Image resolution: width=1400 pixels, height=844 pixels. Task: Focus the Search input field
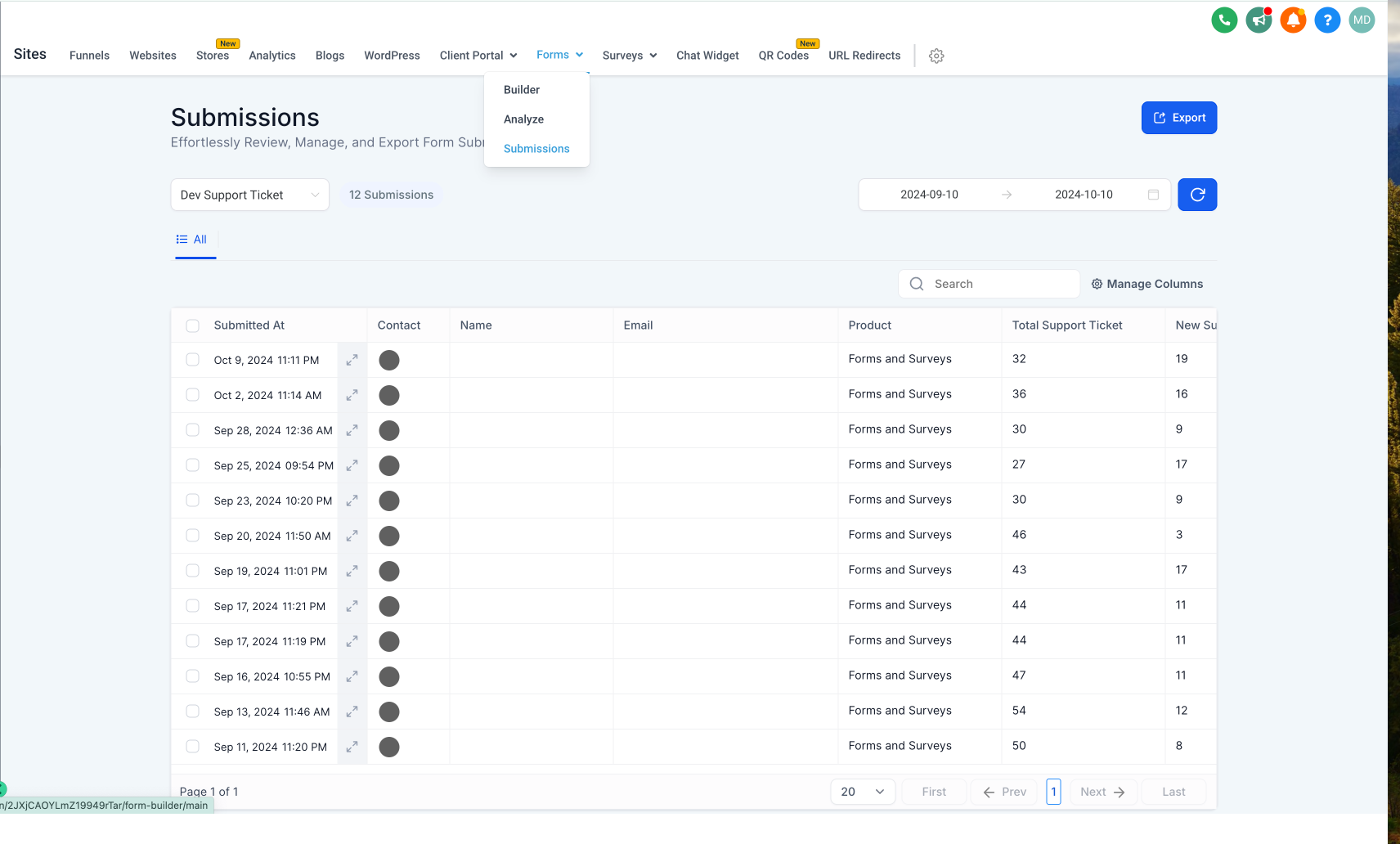989,284
